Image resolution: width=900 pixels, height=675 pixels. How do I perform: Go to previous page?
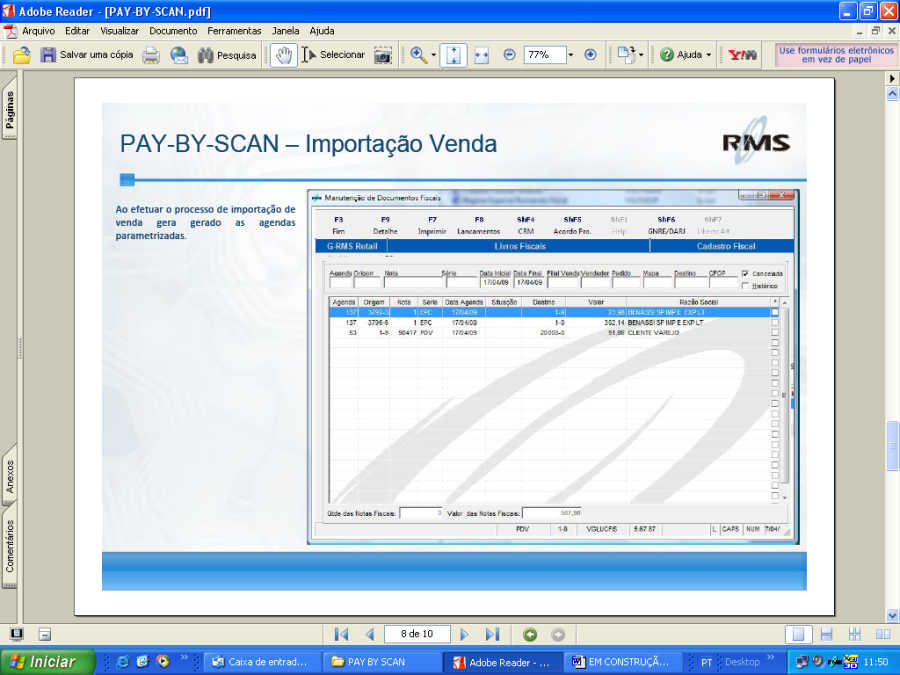pyautogui.click(x=370, y=634)
